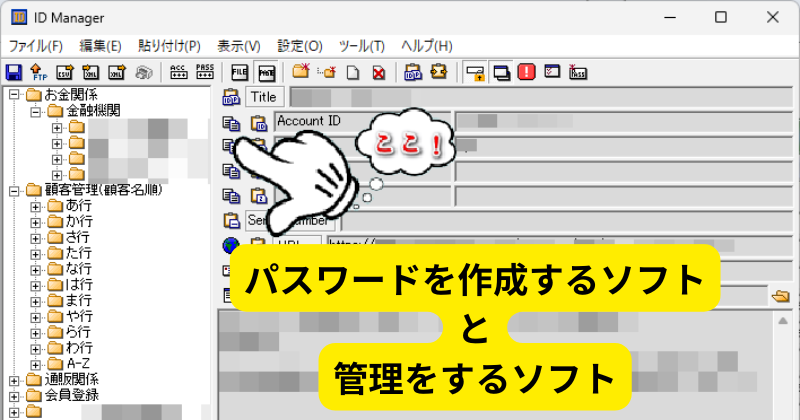The image size is (800, 420).
Task: Click the Title text input field
Action: pos(541,97)
